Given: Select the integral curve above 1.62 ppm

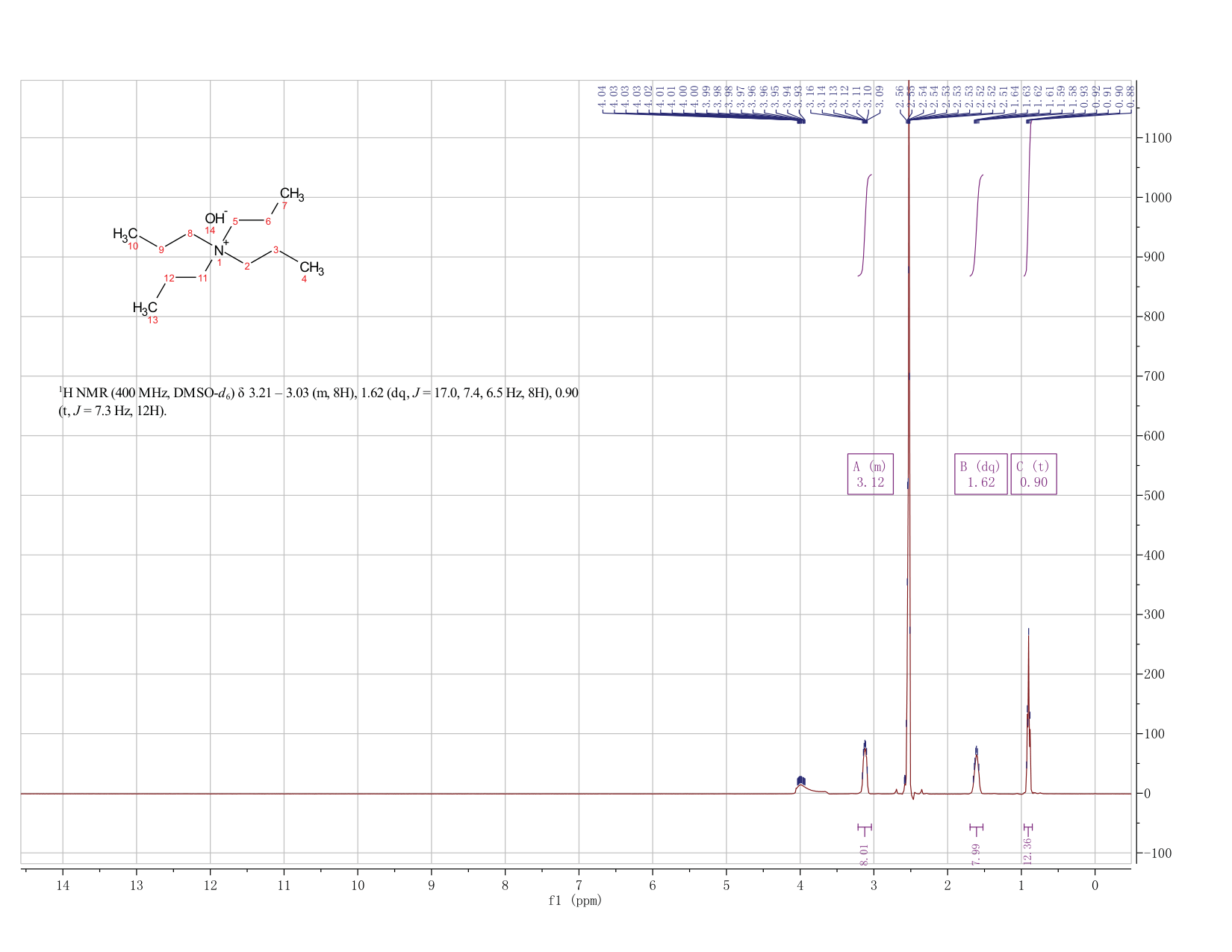Looking at the screenshot, I should point(977,224).
